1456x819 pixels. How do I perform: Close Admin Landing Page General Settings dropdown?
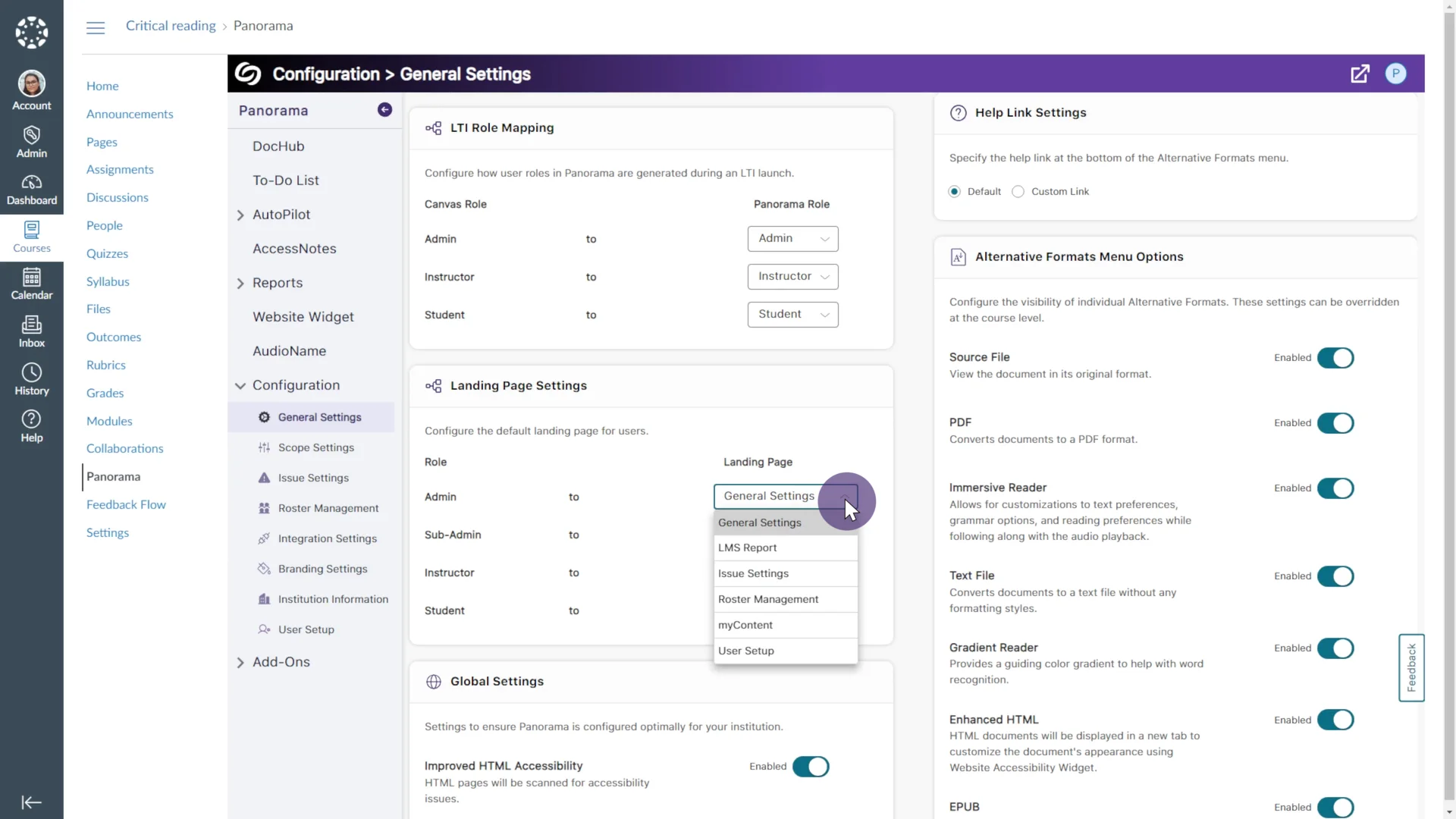(x=786, y=497)
